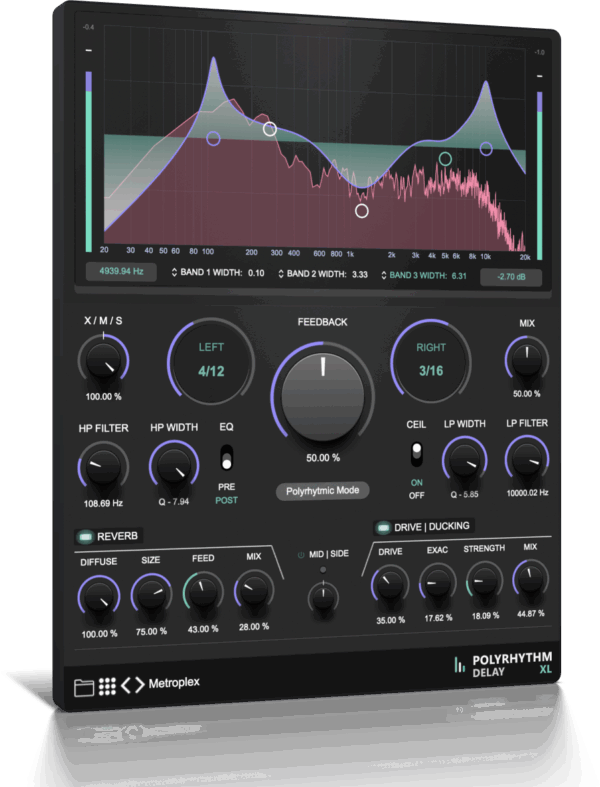The width and height of the screenshot is (600, 787).
Task: Select the green EQ node near 5k
Action: point(445,159)
